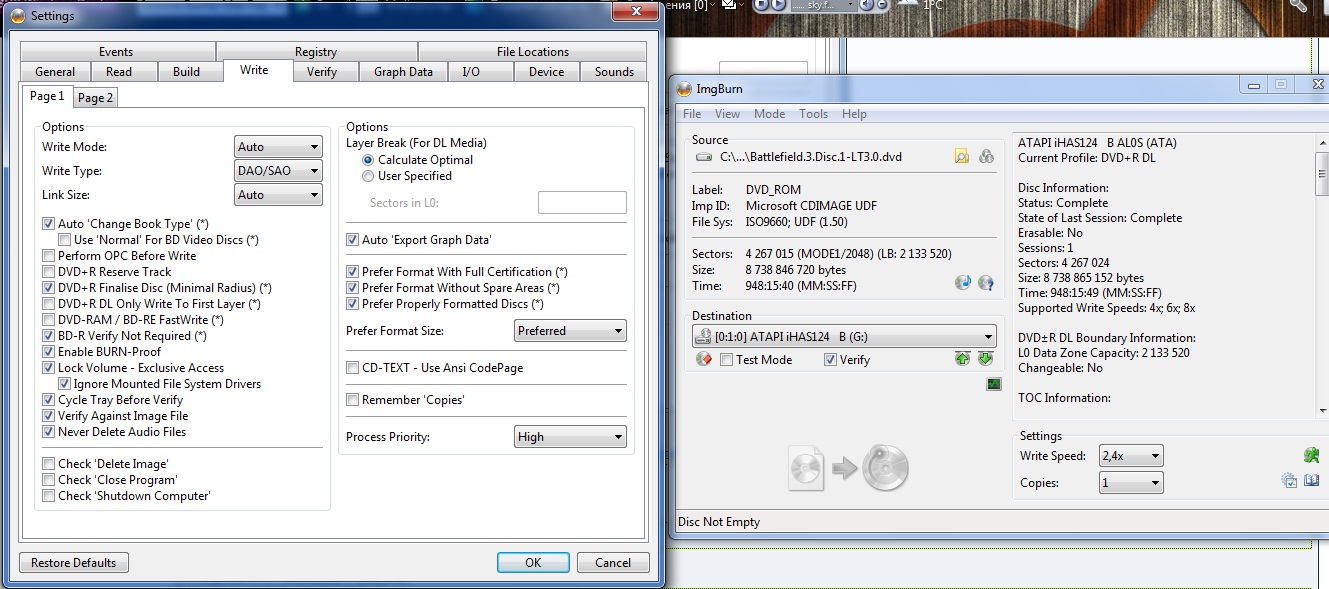Disable Enable BURN-Proof checkbox

click(49, 352)
